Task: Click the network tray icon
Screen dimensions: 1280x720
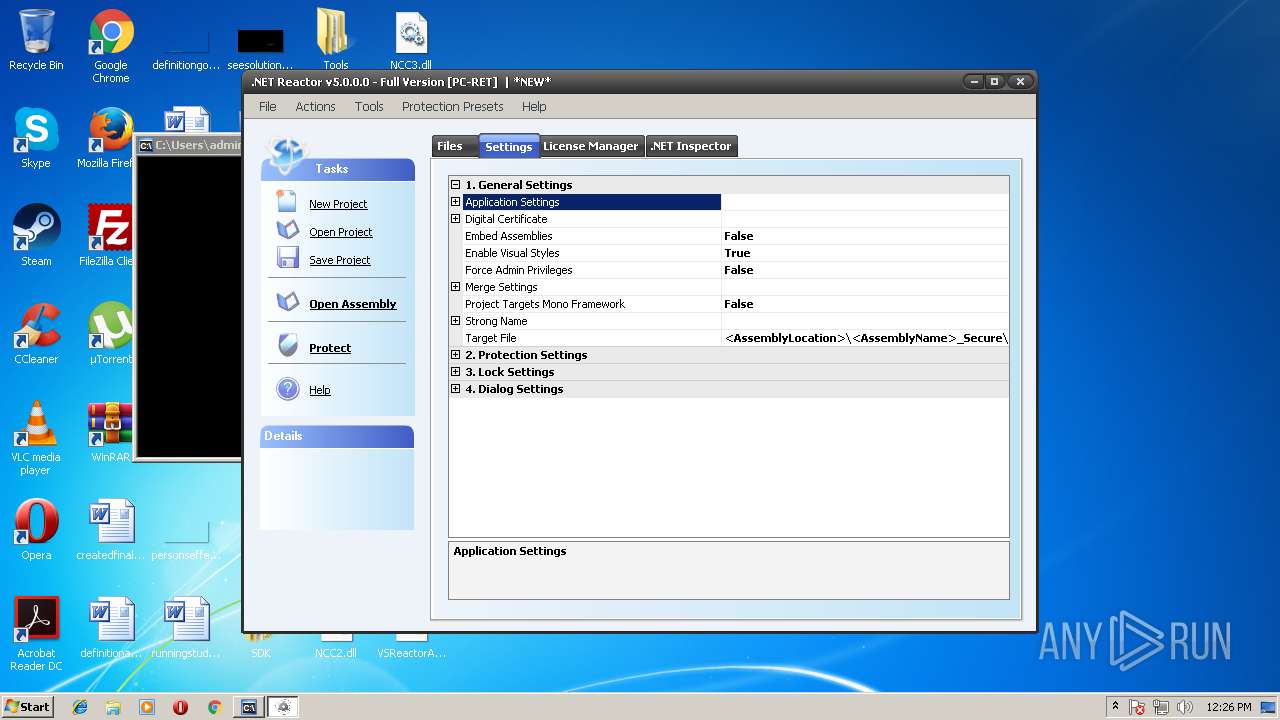Action: [1162, 707]
